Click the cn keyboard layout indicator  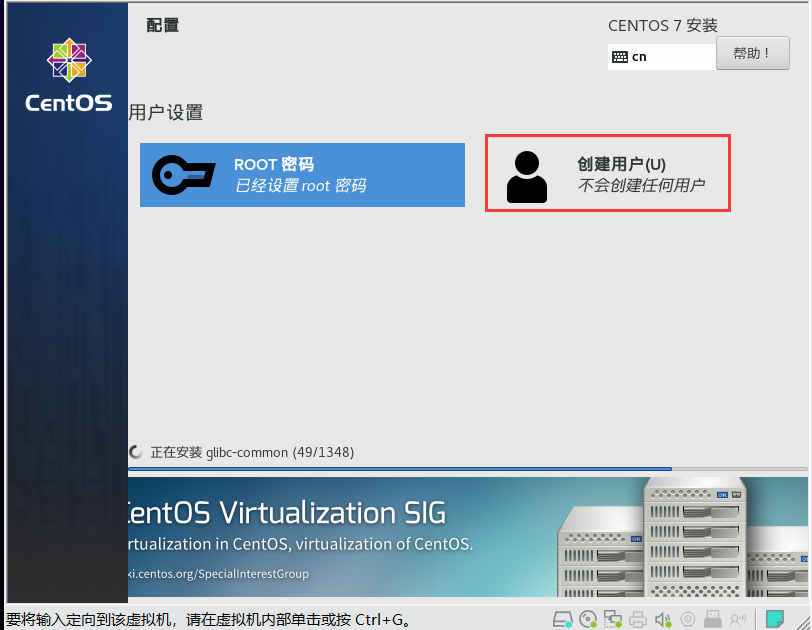662,56
